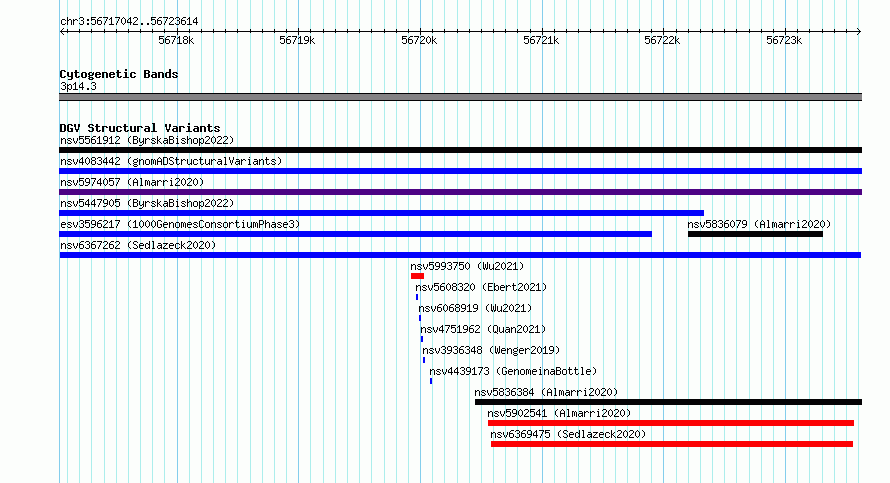This screenshot has height=483, width=890.
Task: Select the gray 3p14.3 cytogenetic band bar
Action: 460,97
